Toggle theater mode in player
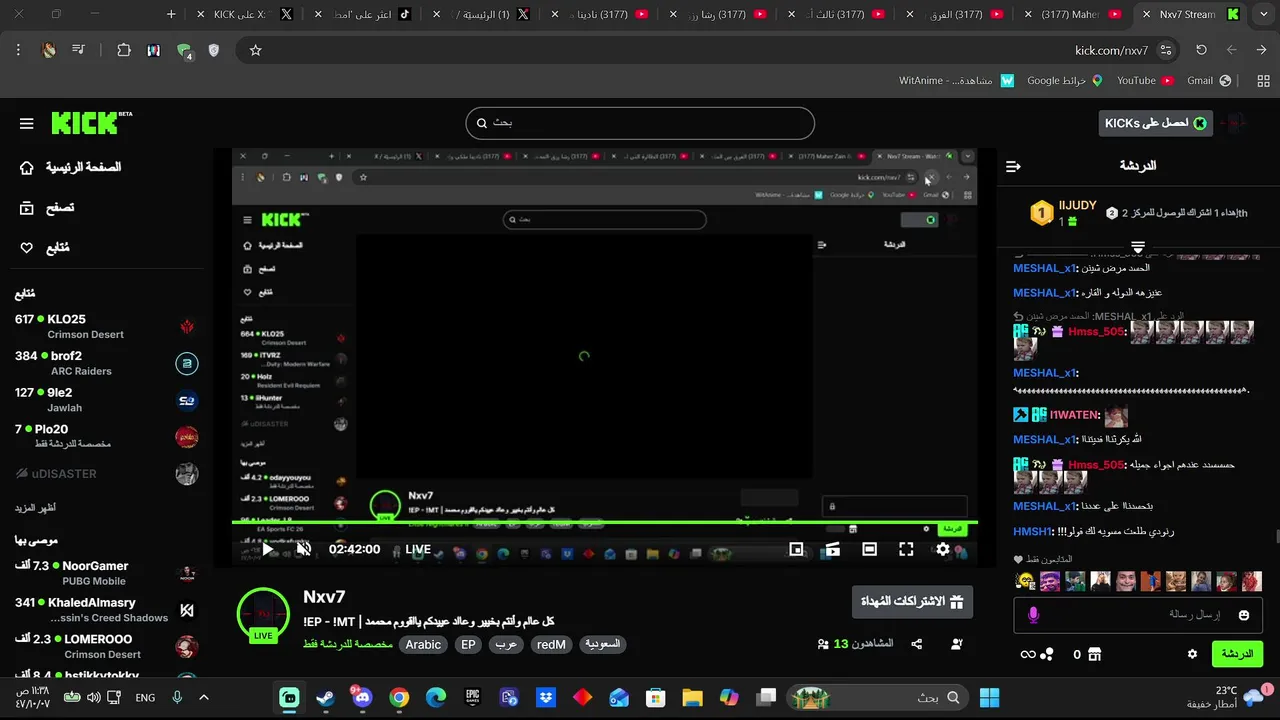The image size is (1280, 720). tap(869, 549)
